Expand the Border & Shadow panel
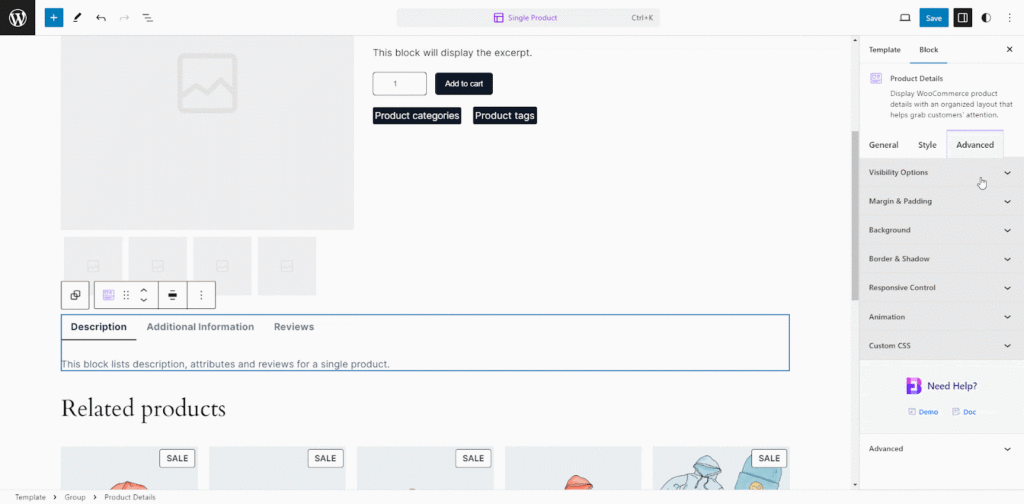Image resolution: width=1024 pixels, height=504 pixels. (941, 259)
